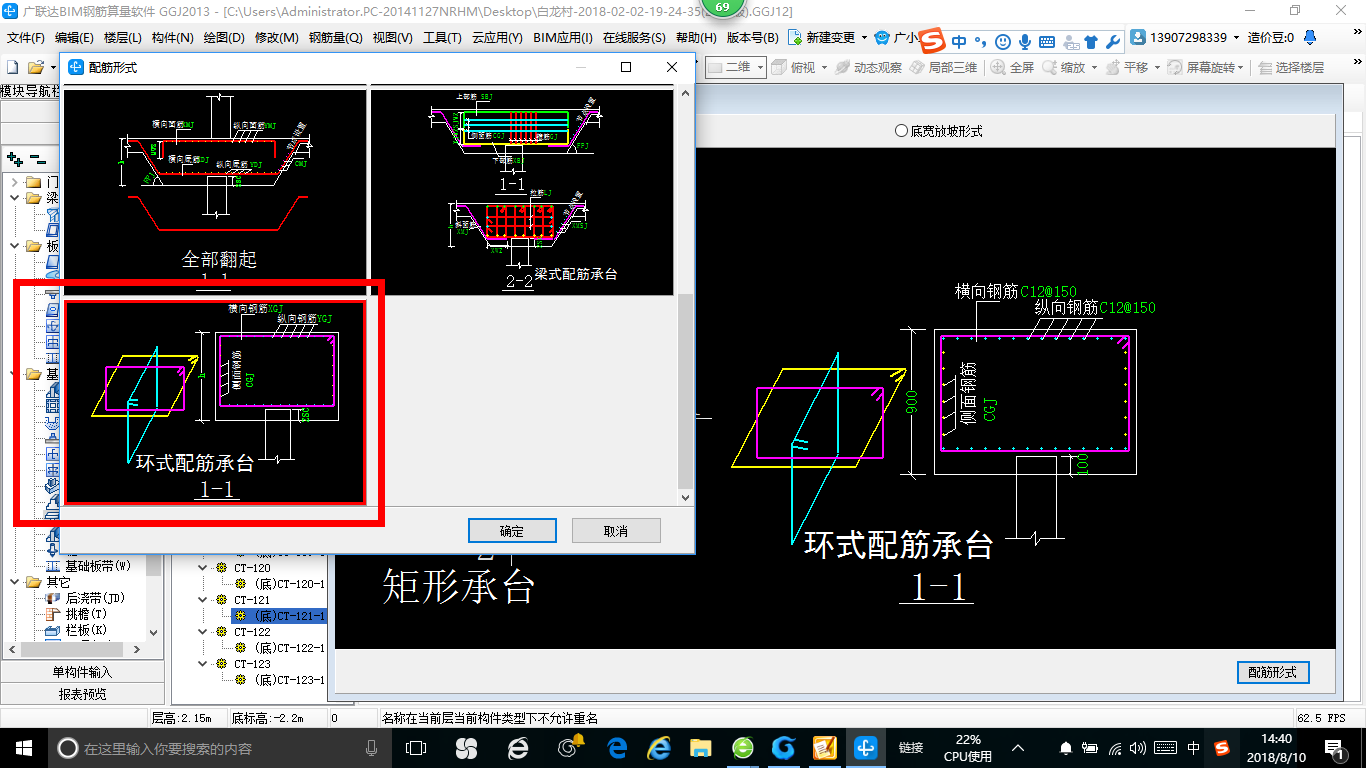This screenshot has height=768, width=1366.
Task: Collapse the CT-122 tree node
Action: 204,632
